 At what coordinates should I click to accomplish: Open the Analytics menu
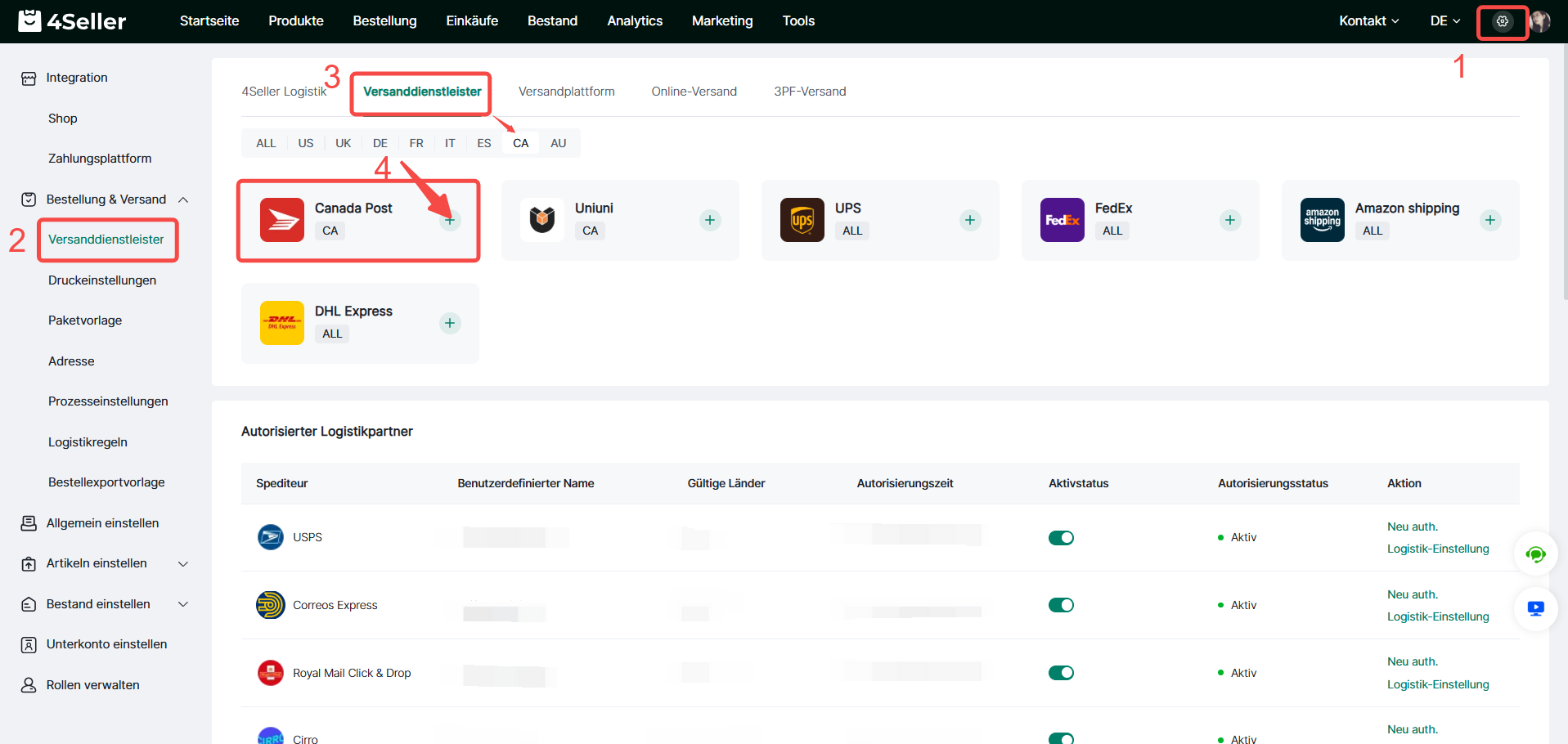point(634,21)
